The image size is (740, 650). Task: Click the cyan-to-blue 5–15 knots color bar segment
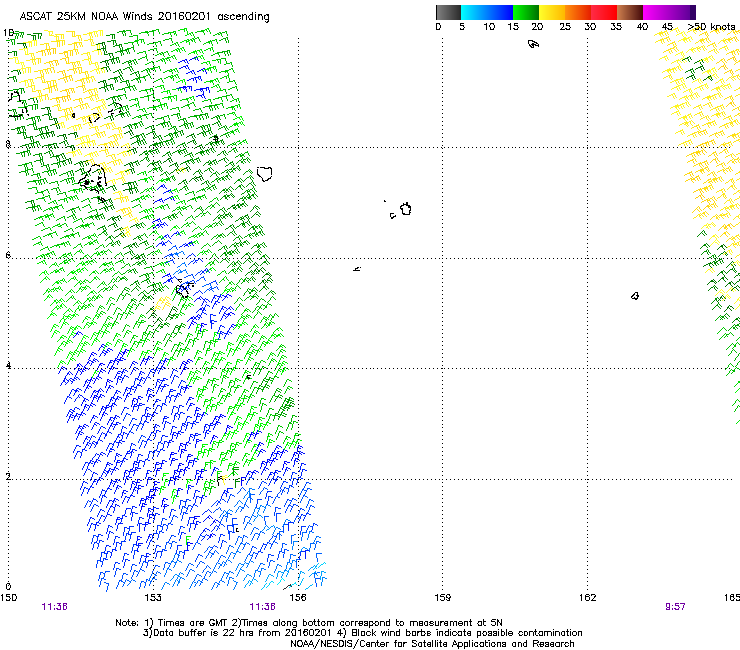click(x=487, y=12)
